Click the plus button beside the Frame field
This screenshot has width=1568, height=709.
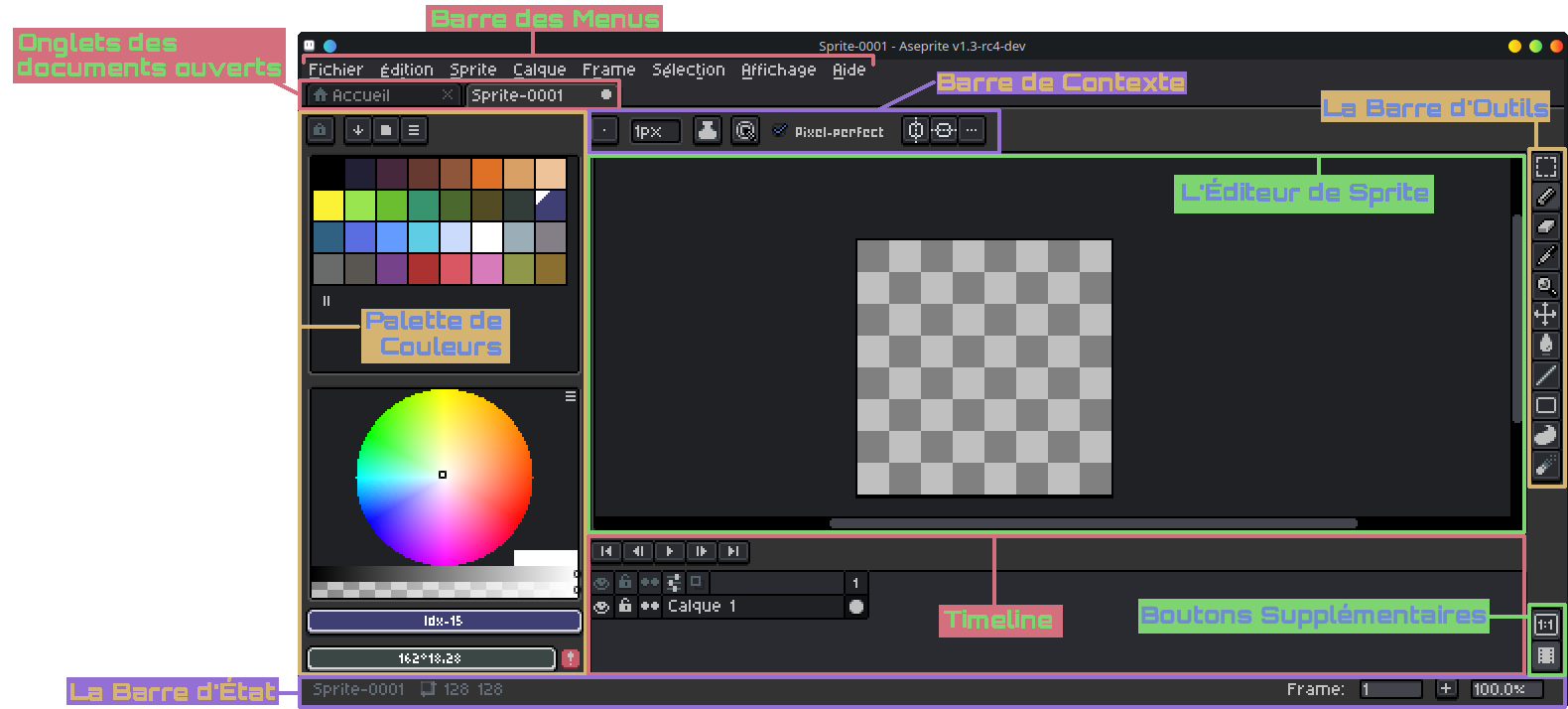1446,689
